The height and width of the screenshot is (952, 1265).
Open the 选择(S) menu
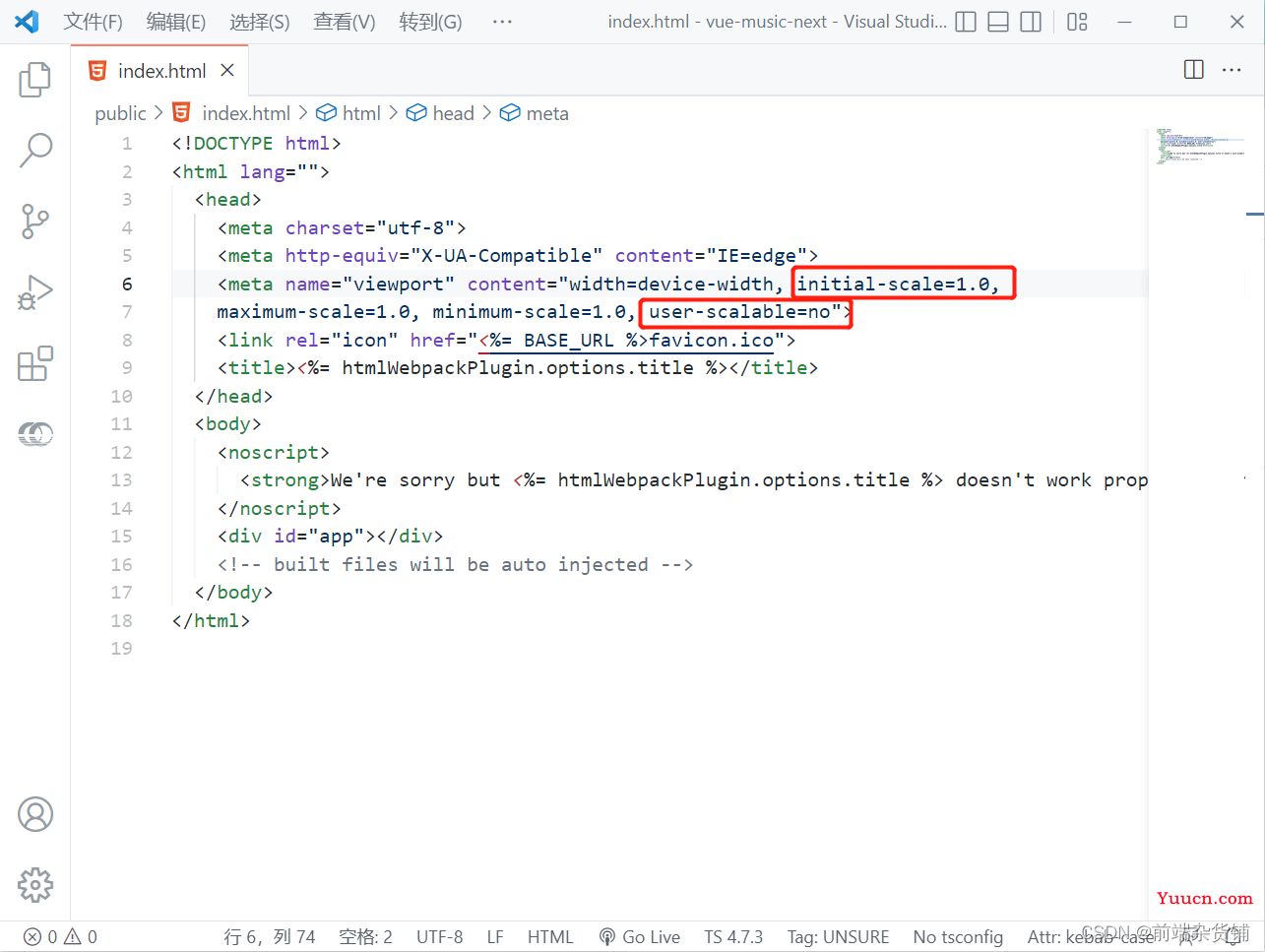click(x=260, y=22)
